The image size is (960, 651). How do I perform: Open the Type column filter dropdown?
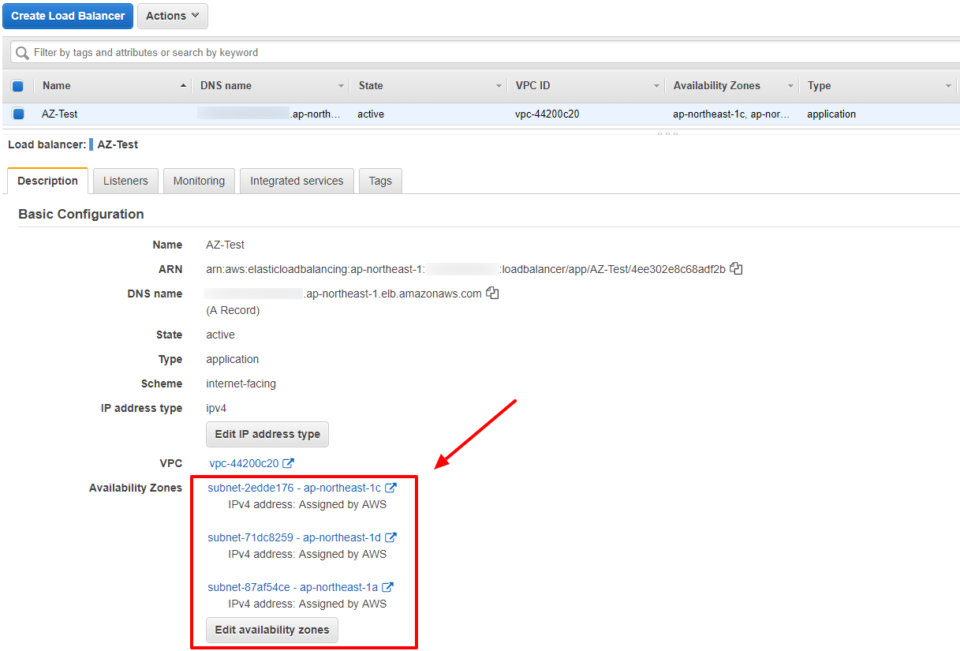click(x=948, y=86)
